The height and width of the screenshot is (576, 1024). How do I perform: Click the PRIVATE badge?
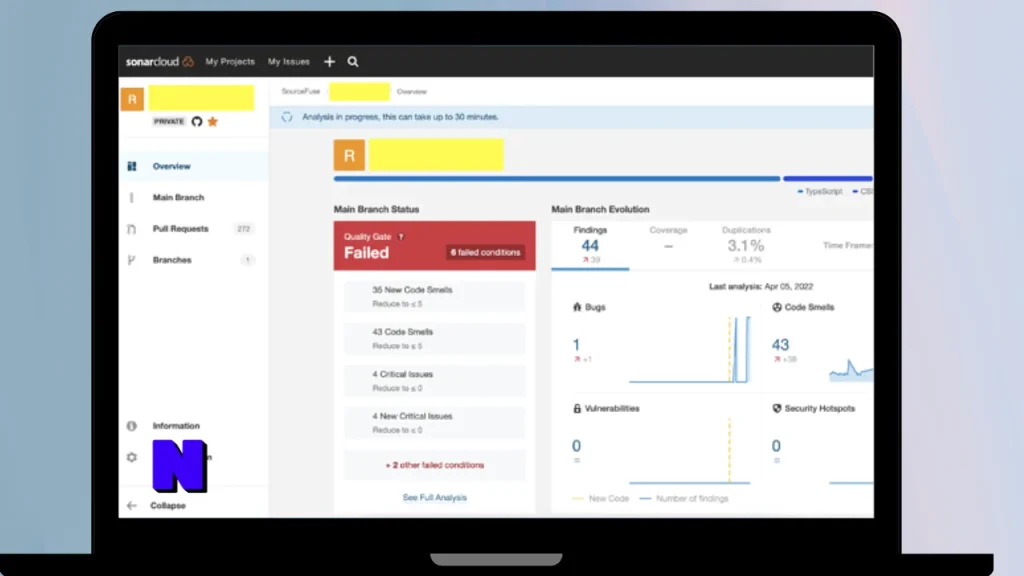[x=168, y=121]
